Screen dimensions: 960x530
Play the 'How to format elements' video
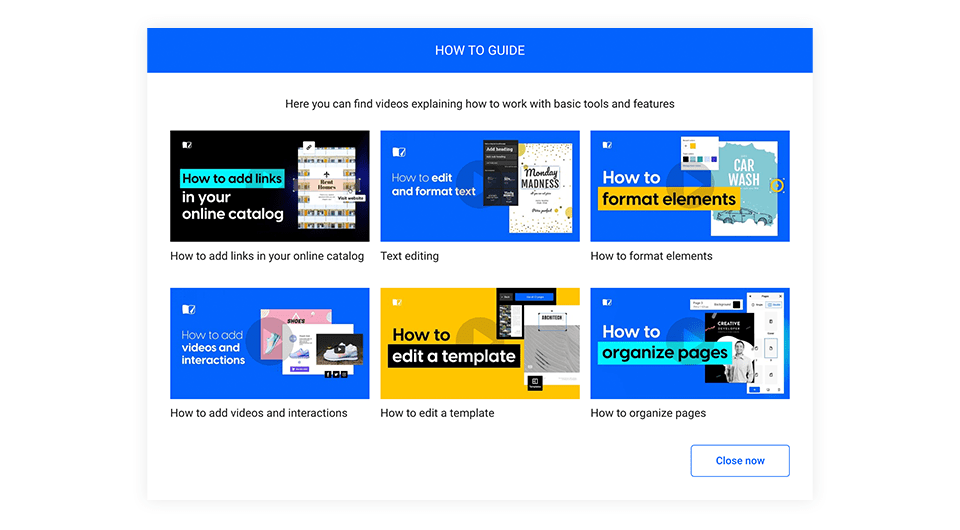690,186
